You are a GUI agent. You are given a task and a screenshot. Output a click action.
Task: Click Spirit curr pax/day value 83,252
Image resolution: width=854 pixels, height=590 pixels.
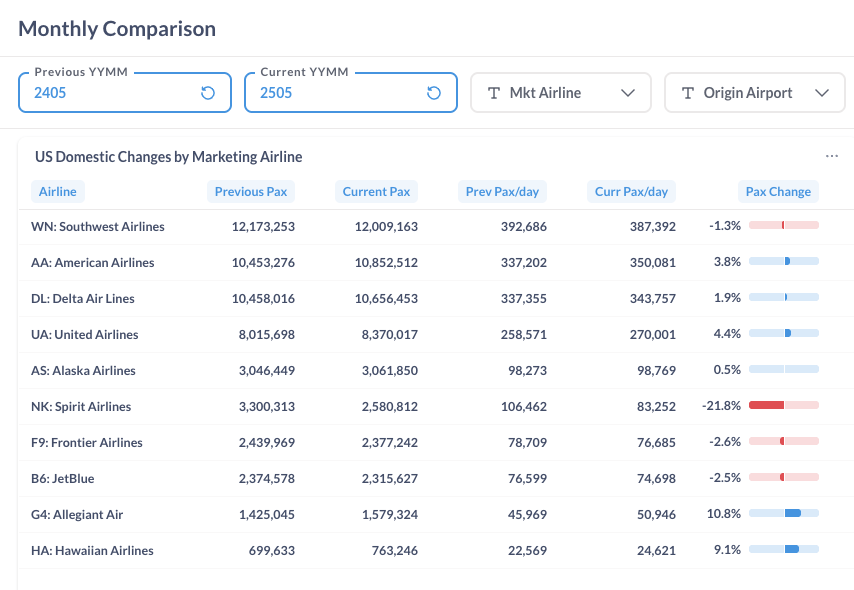pos(656,406)
